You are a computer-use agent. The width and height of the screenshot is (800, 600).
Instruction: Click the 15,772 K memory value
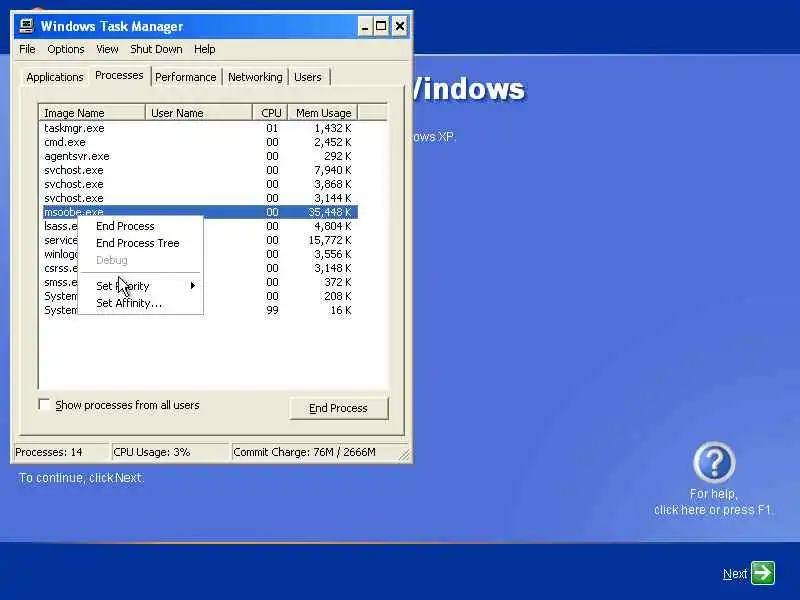click(330, 240)
